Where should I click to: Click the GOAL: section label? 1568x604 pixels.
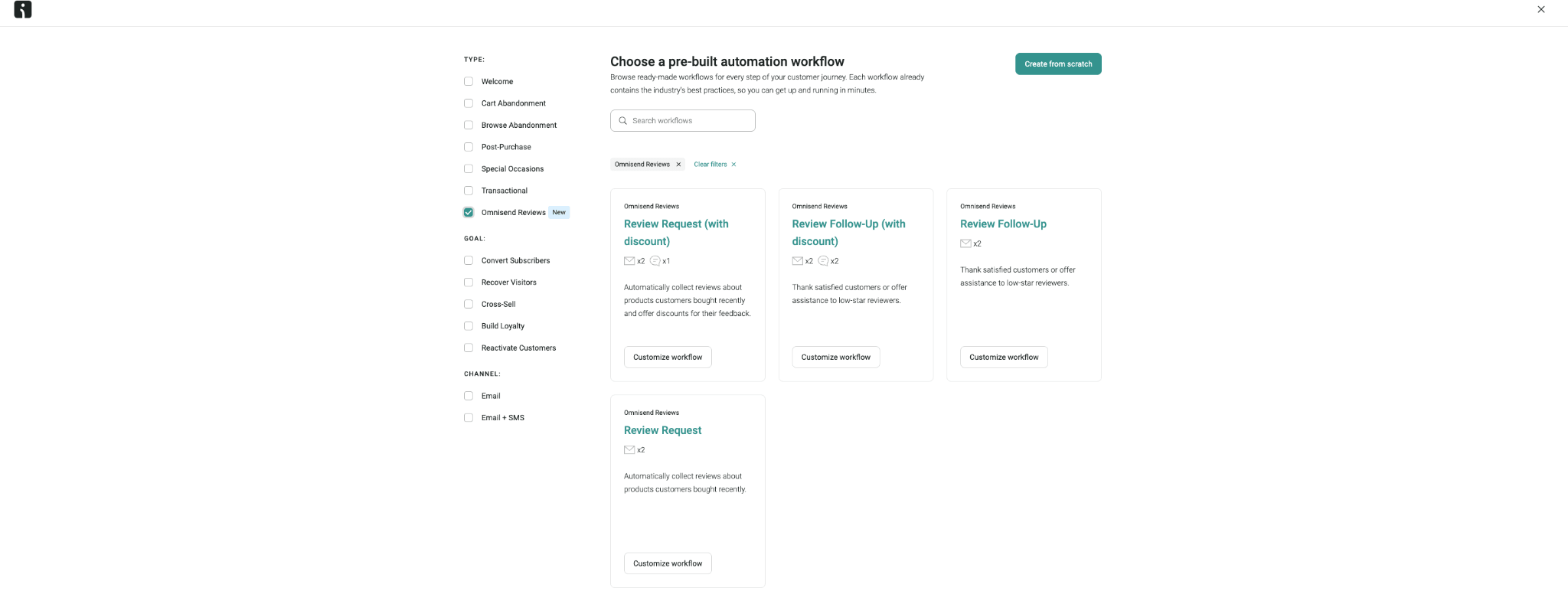(475, 239)
